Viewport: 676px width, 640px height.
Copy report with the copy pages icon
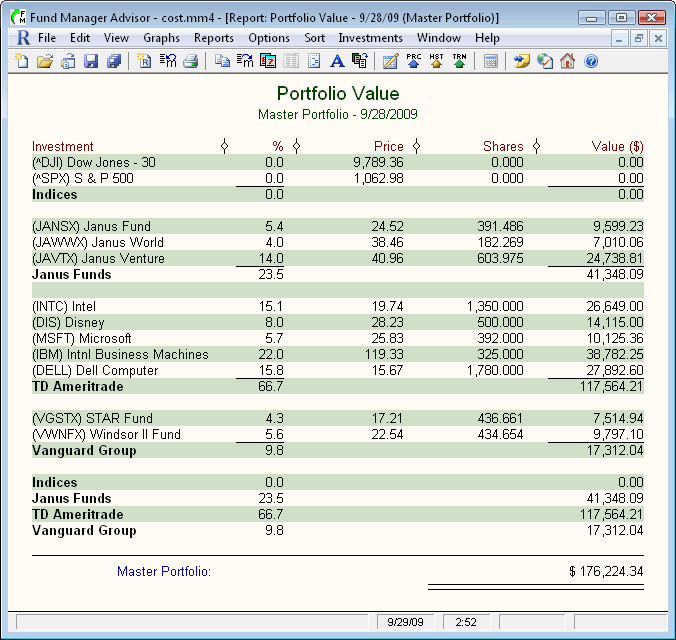click(x=222, y=61)
